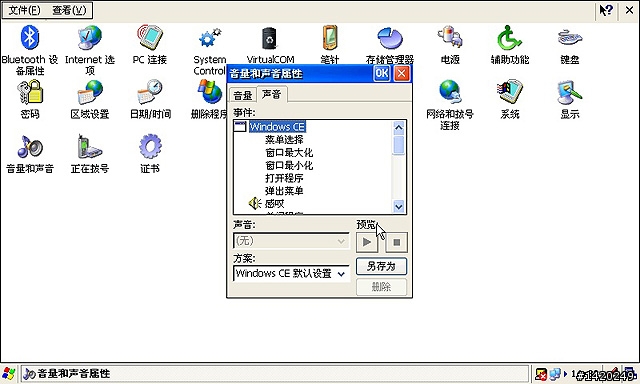Viewport: 640px width, 384px height.
Task: Open Bluetooth device properties icon
Action: pos(30,38)
